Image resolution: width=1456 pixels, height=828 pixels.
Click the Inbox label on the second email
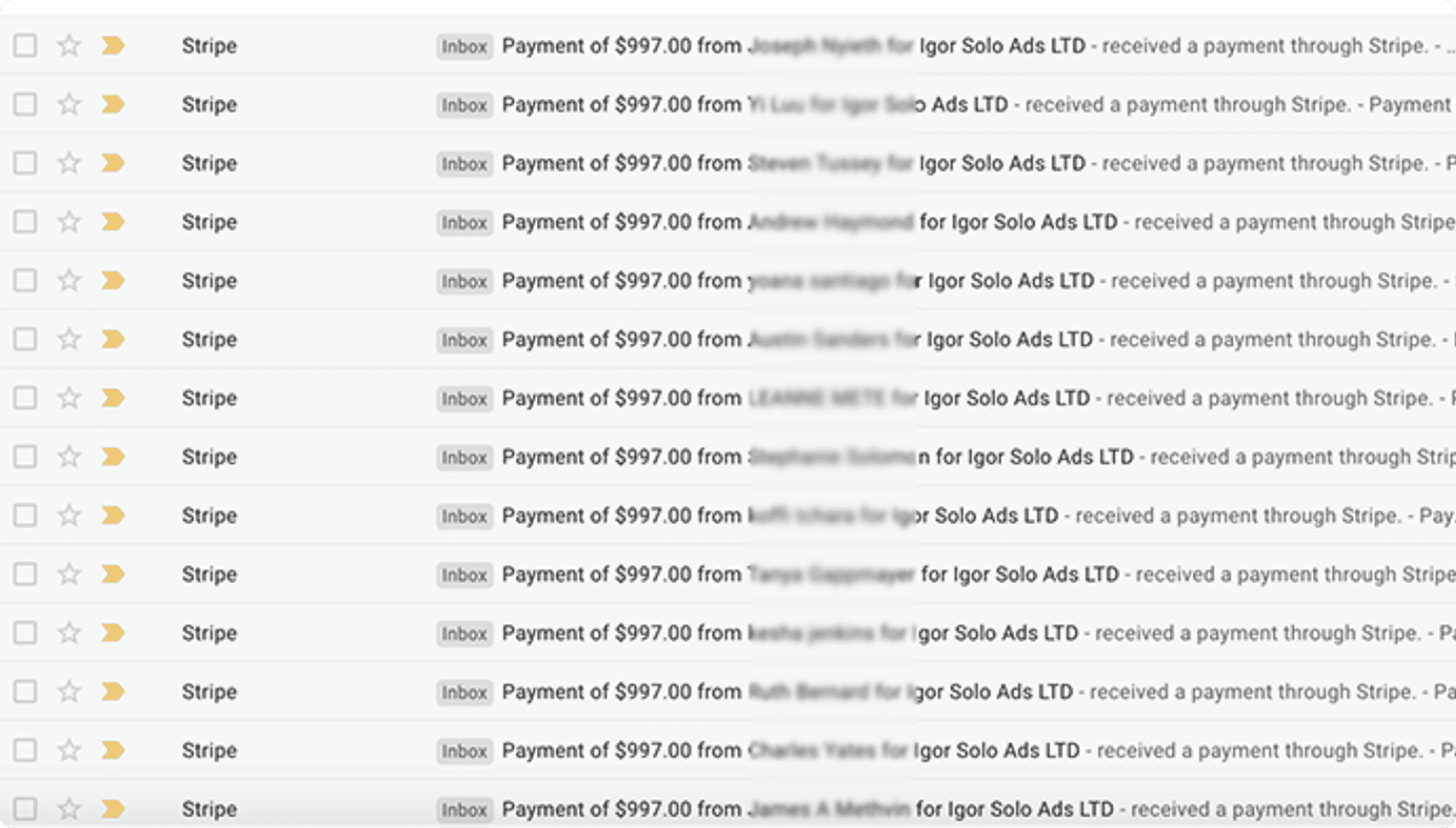(464, 105)
